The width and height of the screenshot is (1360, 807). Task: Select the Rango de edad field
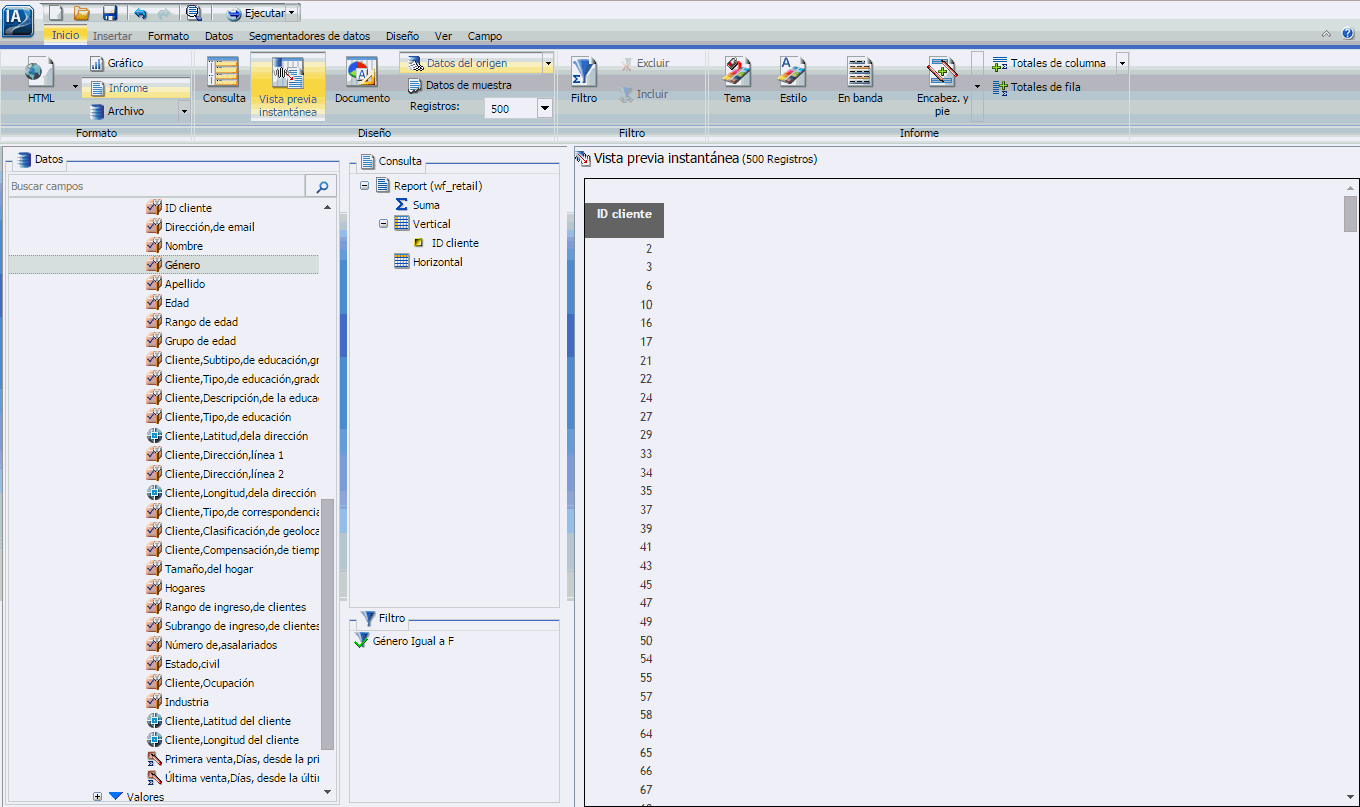201,322
